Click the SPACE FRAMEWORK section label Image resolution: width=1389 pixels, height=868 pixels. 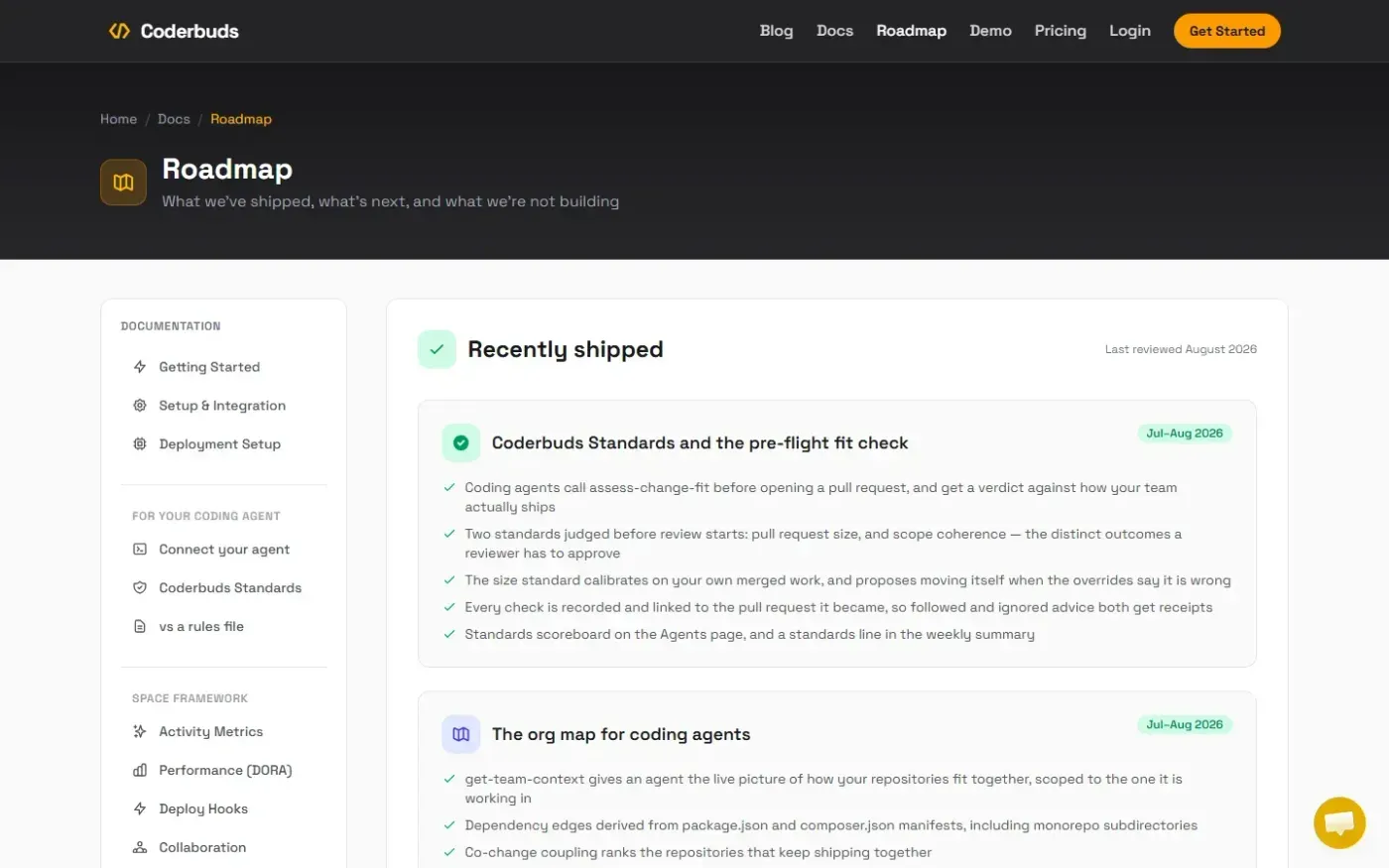coord(189,698)
